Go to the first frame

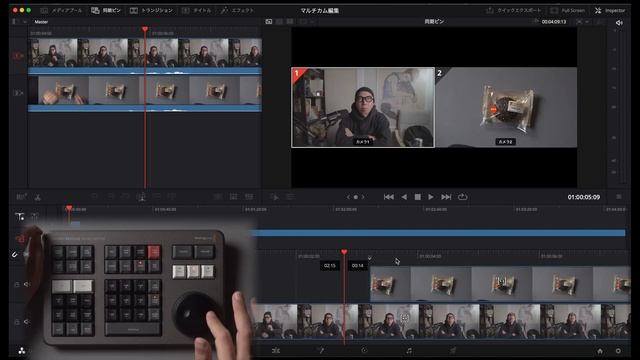tap(389, 197)
